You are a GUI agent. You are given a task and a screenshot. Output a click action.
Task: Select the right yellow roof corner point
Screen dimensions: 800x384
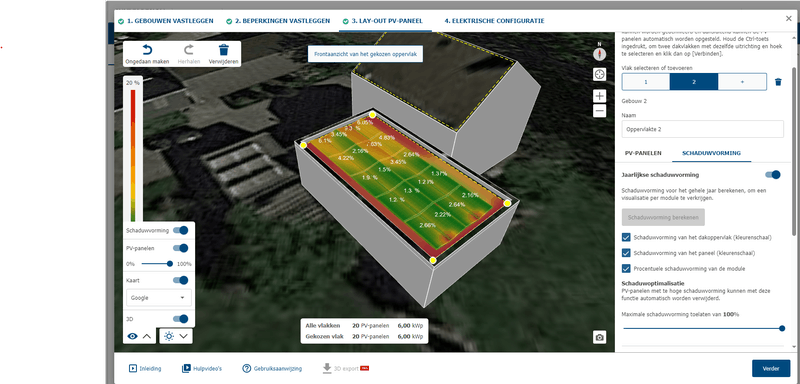point(507,203)
